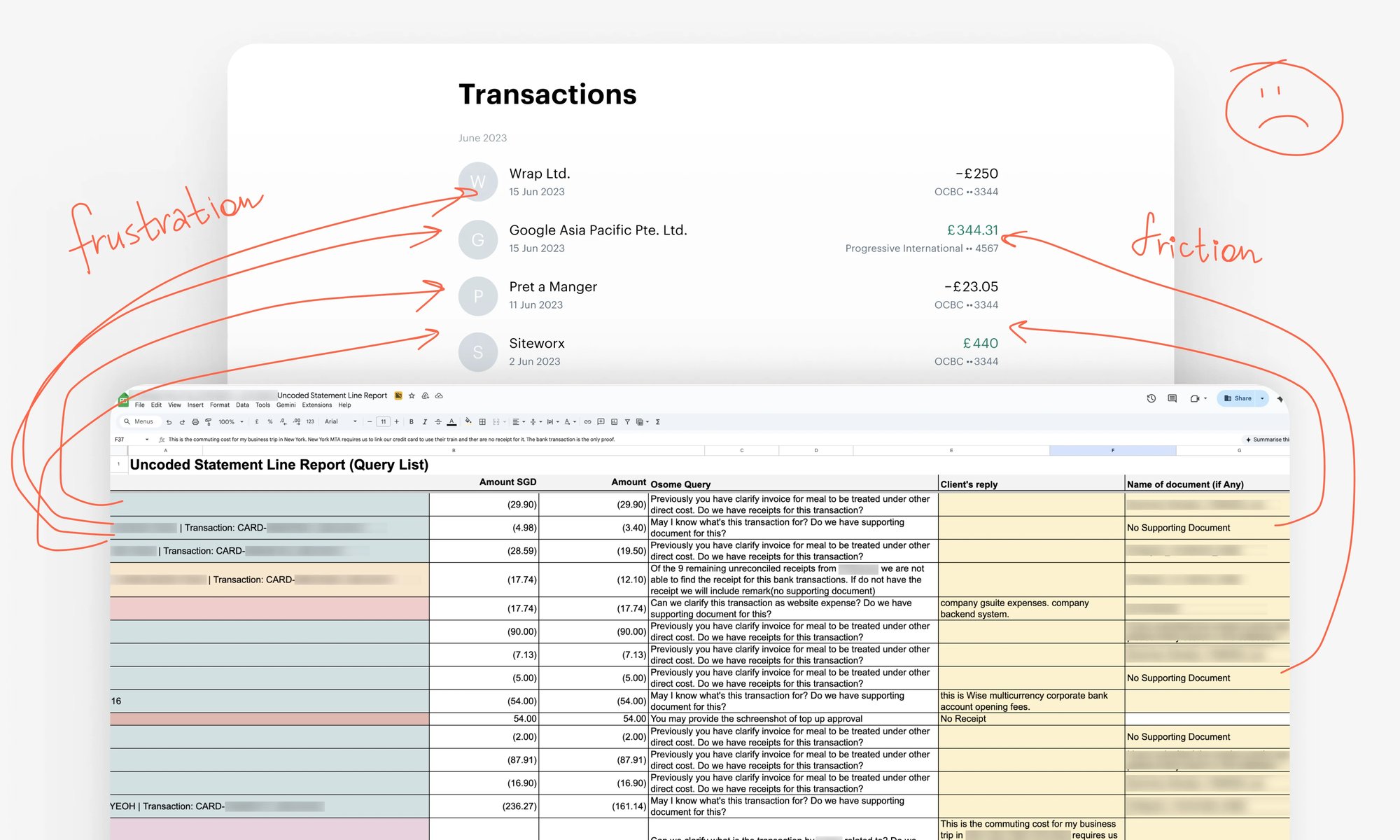Click cell 'company gsuite expenses. company backend system.'
The height and width of the screenshot is (840, 1400).
pyautogui.click(x=1030, y=608)
